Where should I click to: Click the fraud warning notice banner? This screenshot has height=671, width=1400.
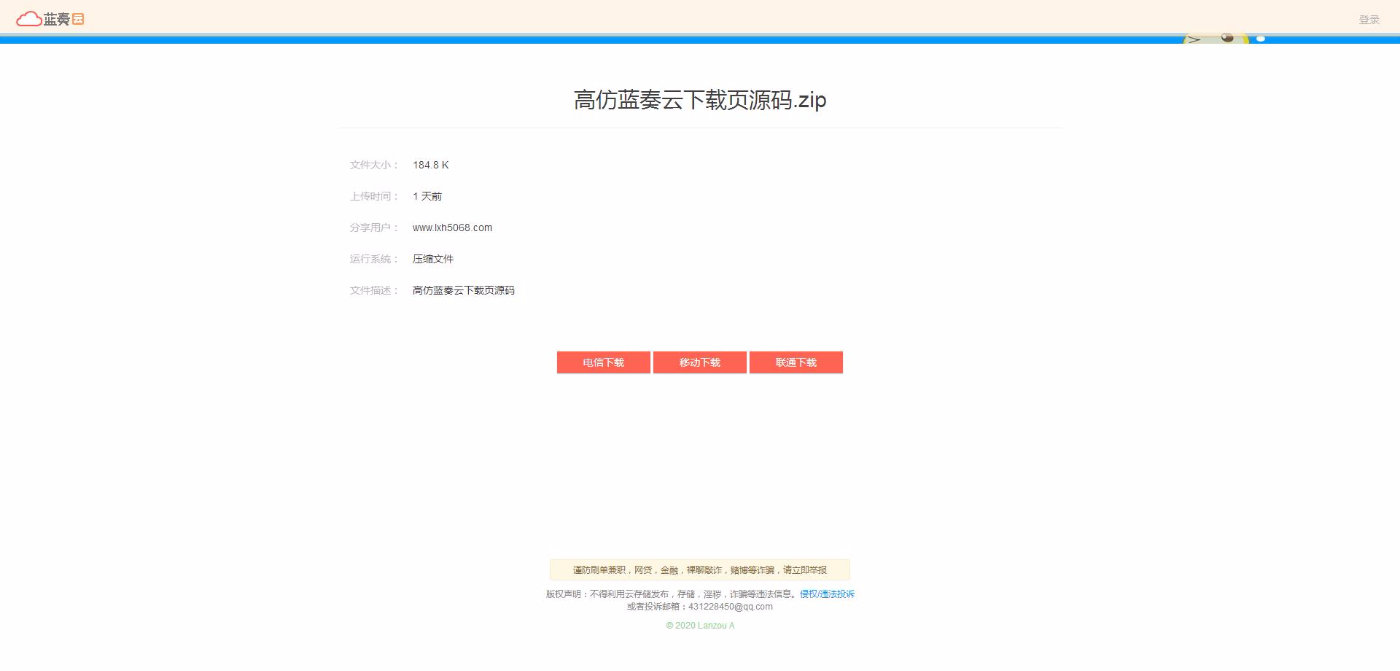pyautogui.click(x=700, y=570)
